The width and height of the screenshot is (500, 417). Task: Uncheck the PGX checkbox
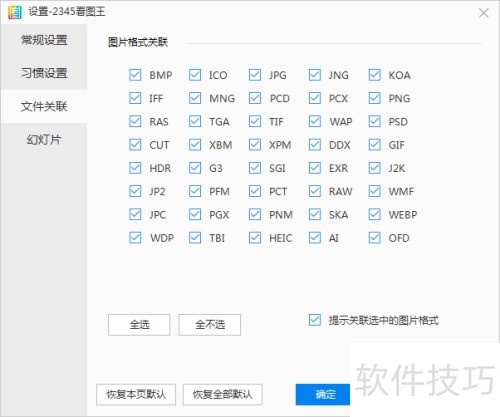(x=195, y=214)
